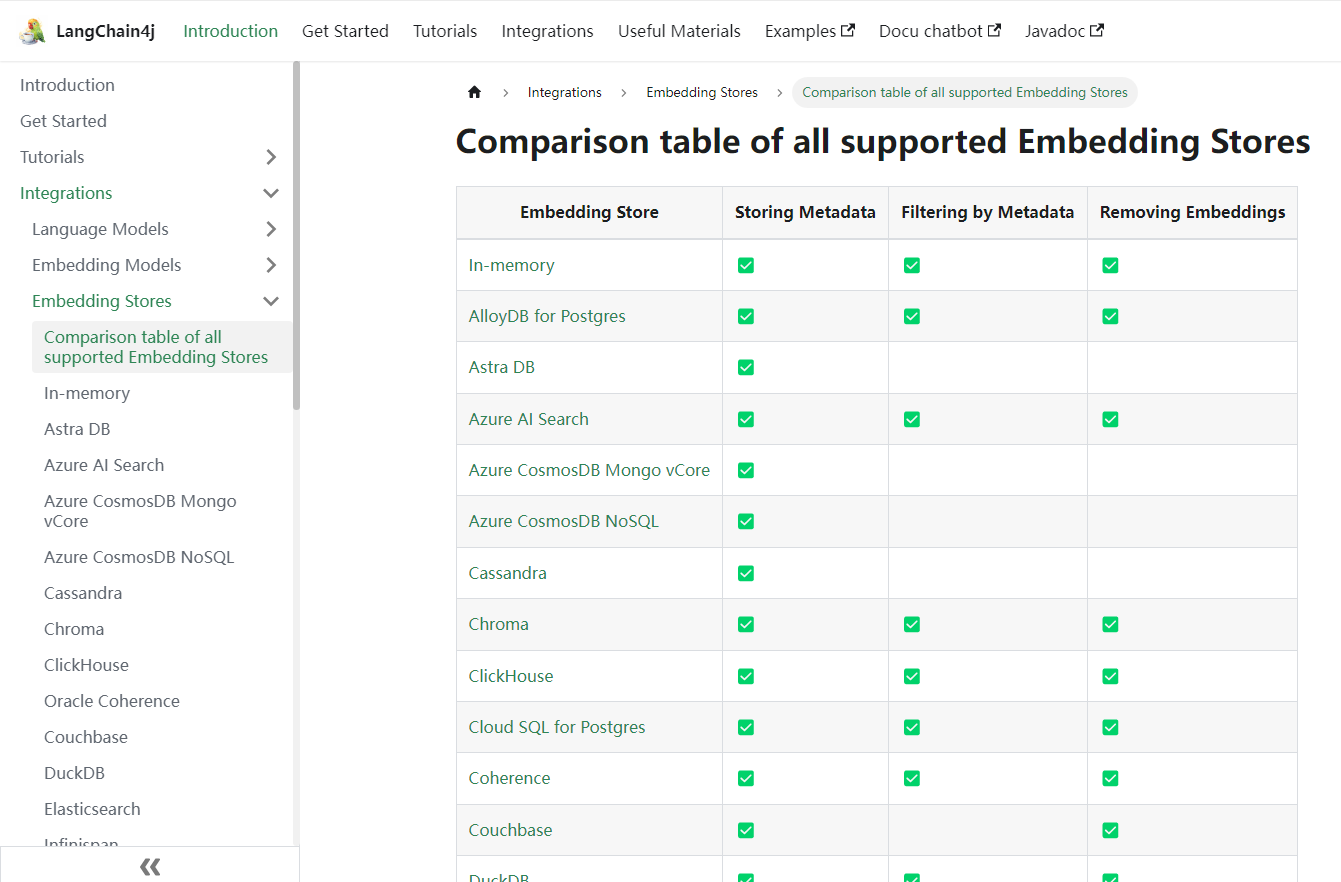Click Cassandra Storing Metadata check mark
Viewport: 1341px width, 882px height.
pyautogui.click(x=746, y=573)
